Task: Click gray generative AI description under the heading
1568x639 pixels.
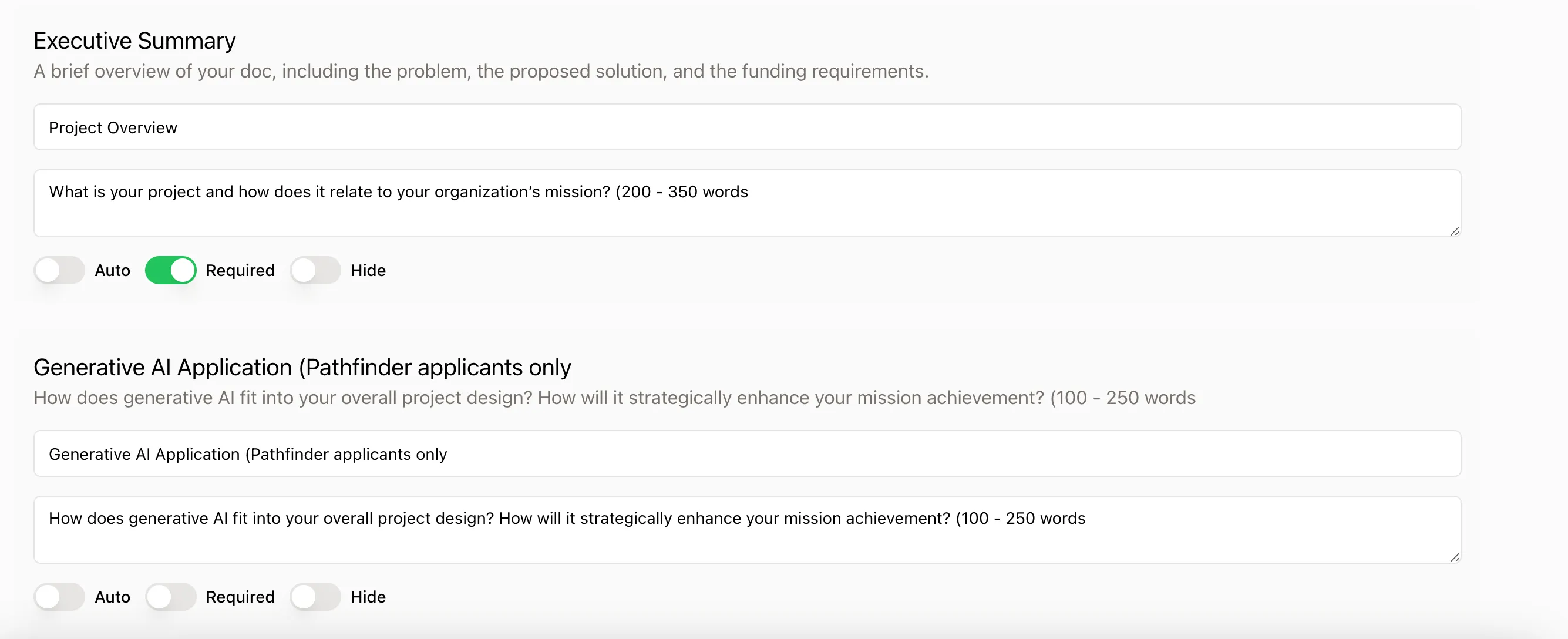Action: pos(614,398)
